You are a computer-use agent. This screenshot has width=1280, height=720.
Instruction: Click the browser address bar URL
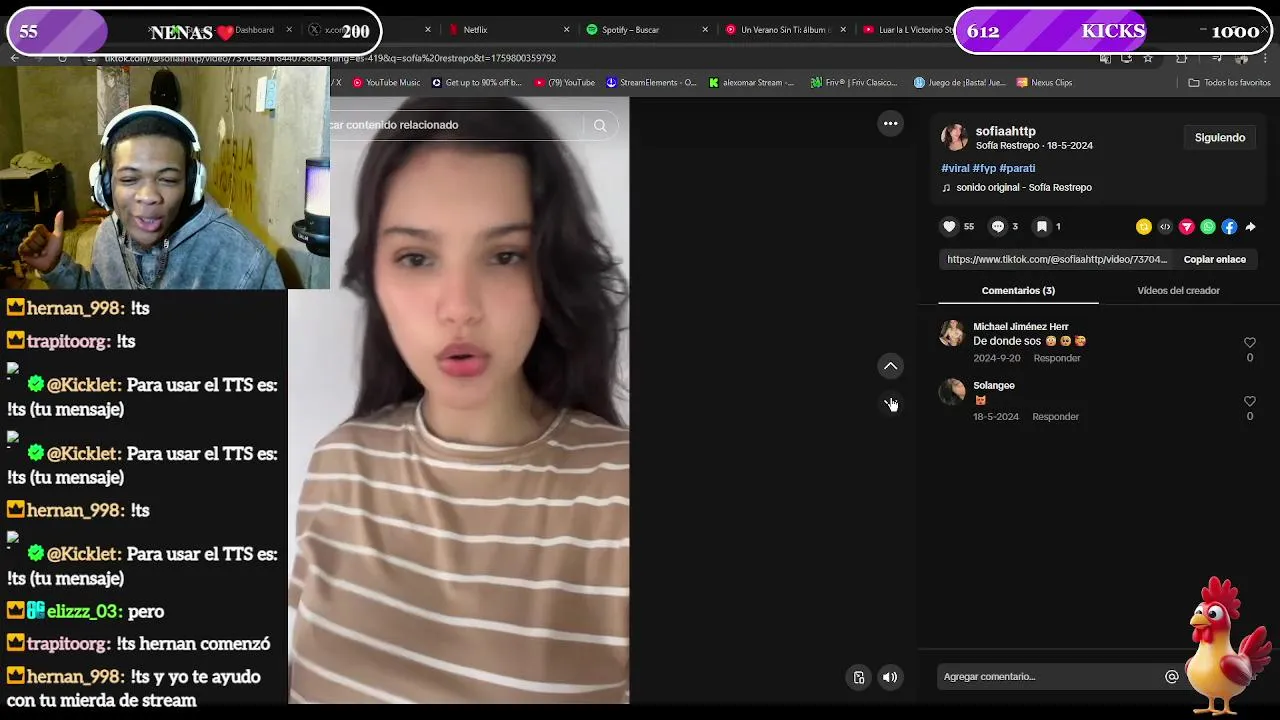coord(330,58)
